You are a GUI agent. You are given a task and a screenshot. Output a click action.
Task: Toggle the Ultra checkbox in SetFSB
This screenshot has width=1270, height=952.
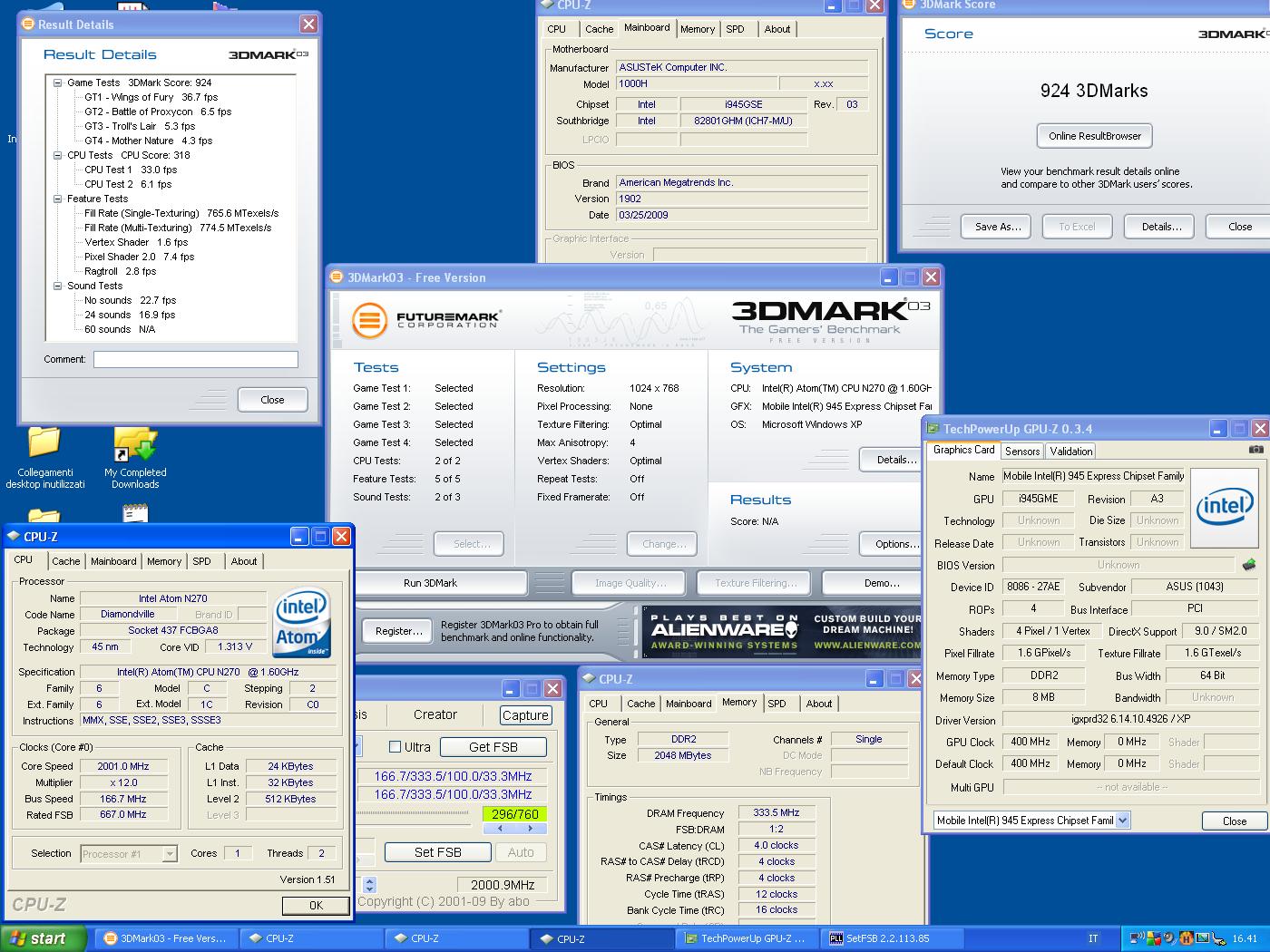[395, 747]
